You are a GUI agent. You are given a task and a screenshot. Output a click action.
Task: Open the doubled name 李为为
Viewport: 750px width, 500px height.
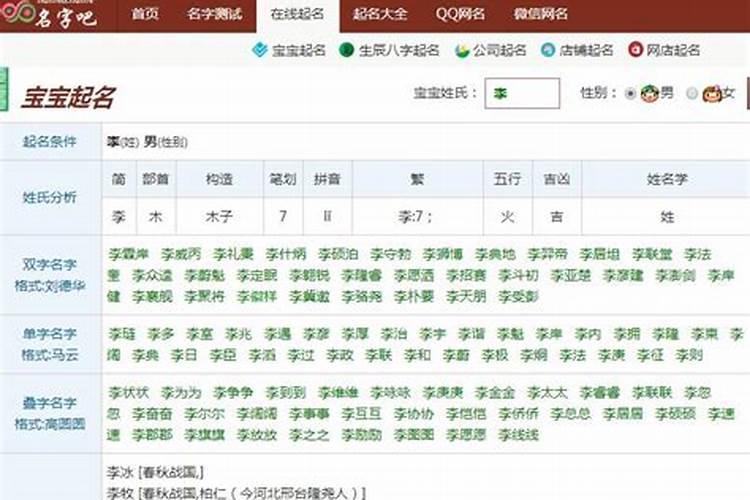(x=181, y=393)
